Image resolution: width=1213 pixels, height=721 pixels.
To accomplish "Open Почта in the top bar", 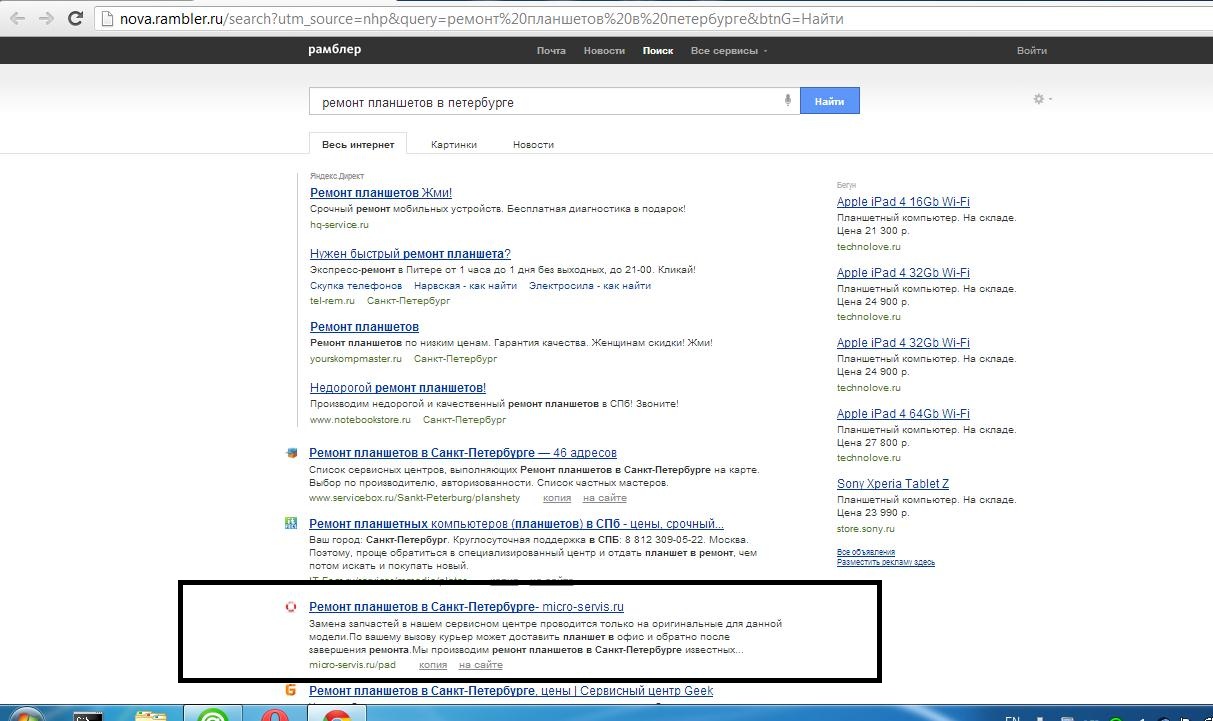I will (x=551, y=51).
